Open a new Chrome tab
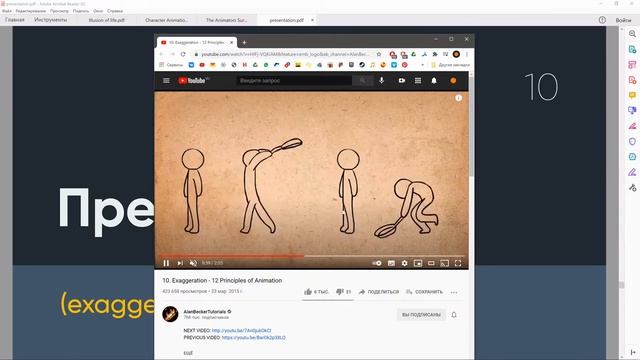The width and height of the screenshot is (640, 360). click(x=244, y=42)
